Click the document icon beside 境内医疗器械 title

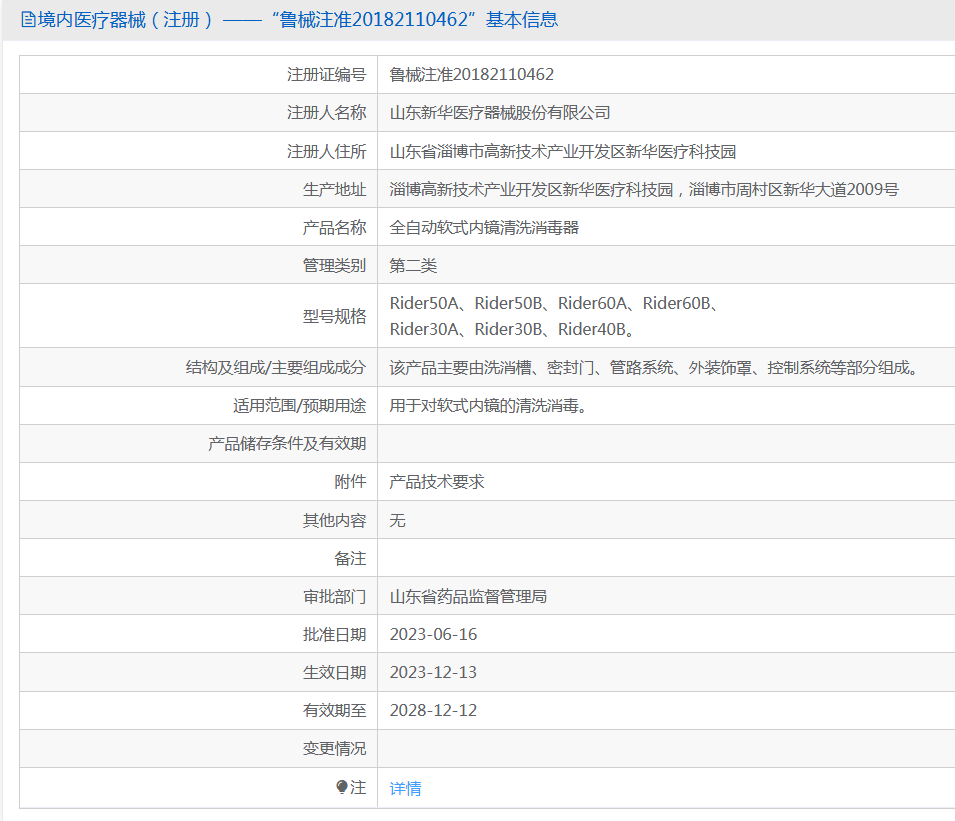[x=28, y=20]
